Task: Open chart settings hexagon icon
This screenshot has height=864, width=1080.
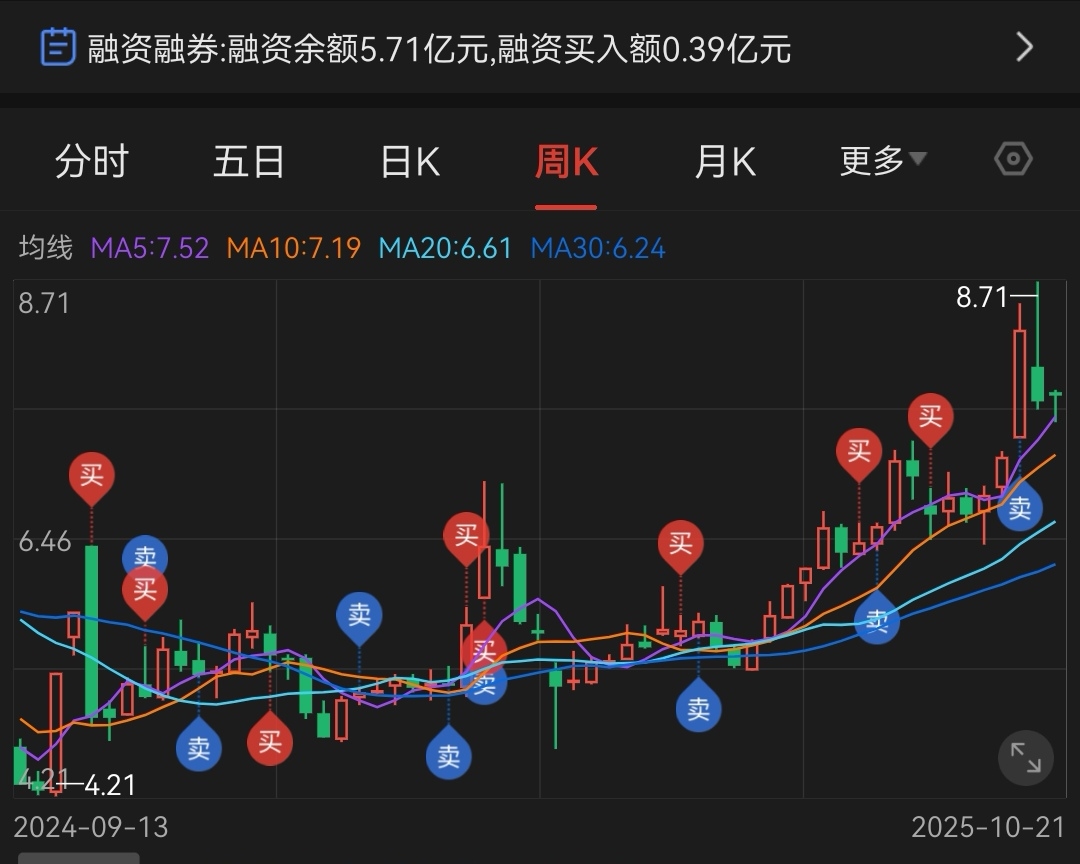Action: click(x=1013, y=159)
